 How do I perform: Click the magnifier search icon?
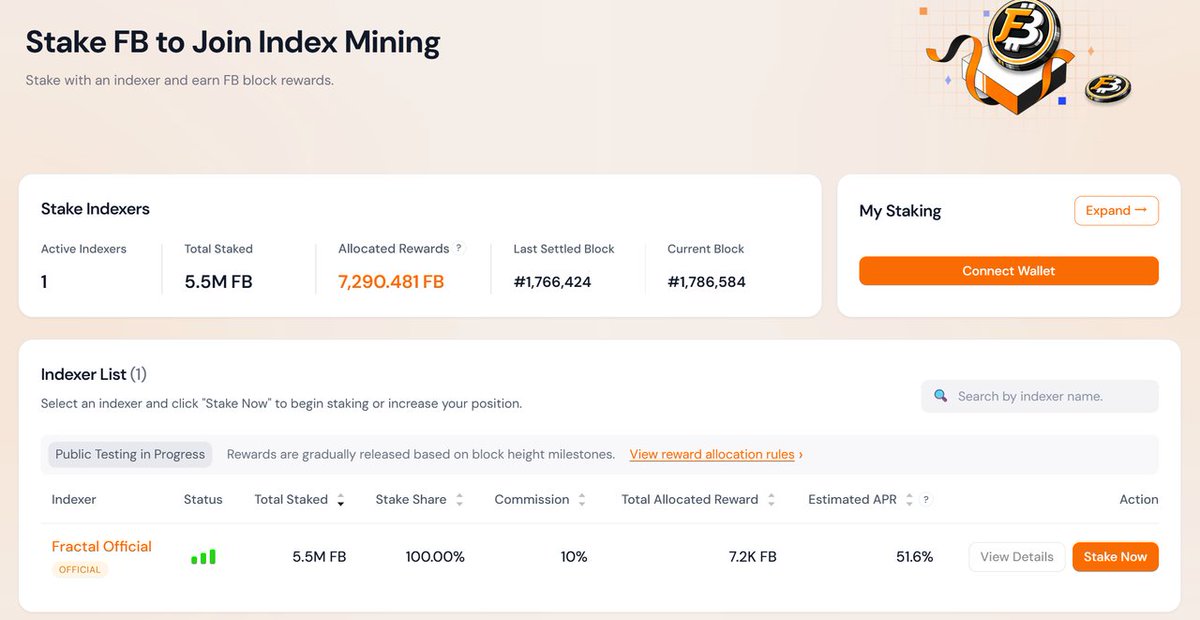pyautogui.click(x=940, y=396)
